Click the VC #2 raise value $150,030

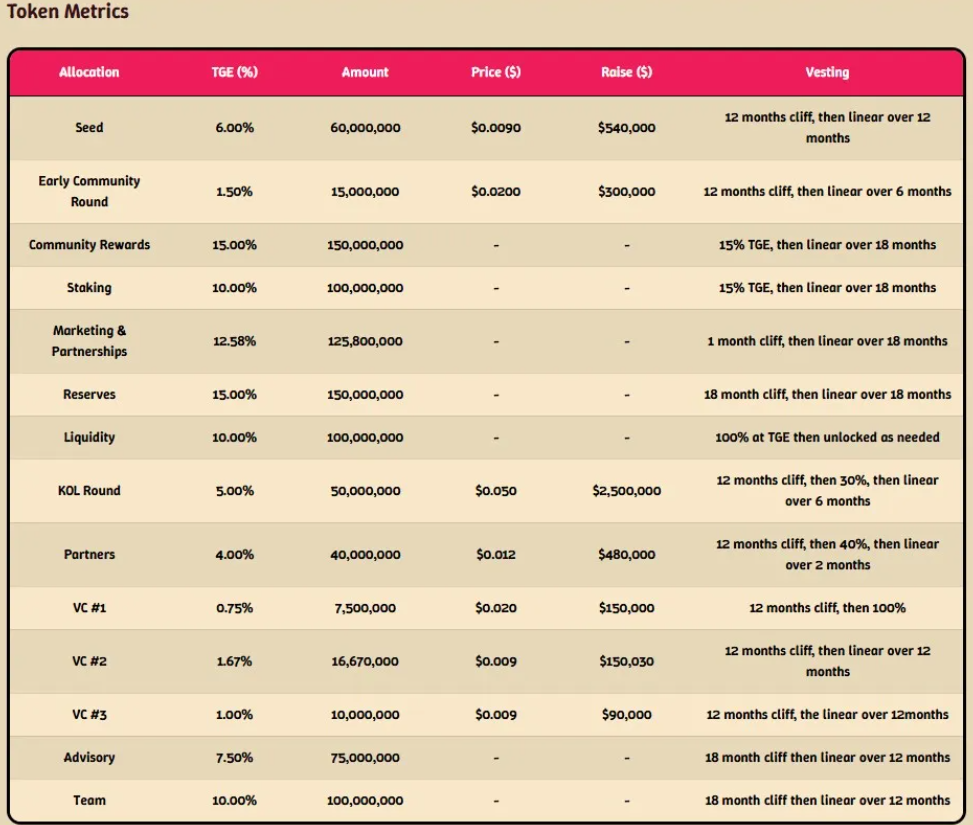[x=627, y=661]
